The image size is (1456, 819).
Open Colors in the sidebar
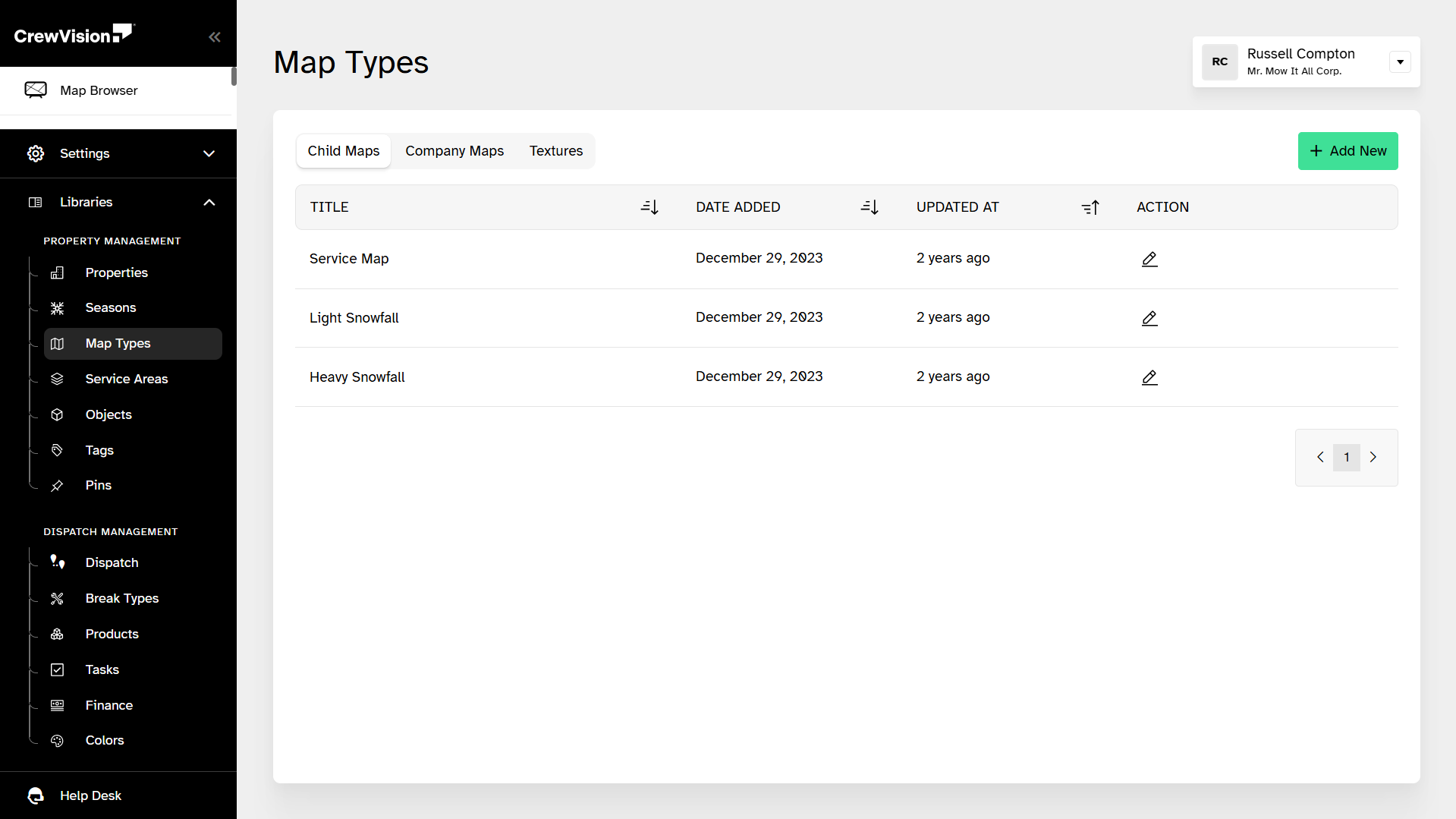click(x=104, y=740)
